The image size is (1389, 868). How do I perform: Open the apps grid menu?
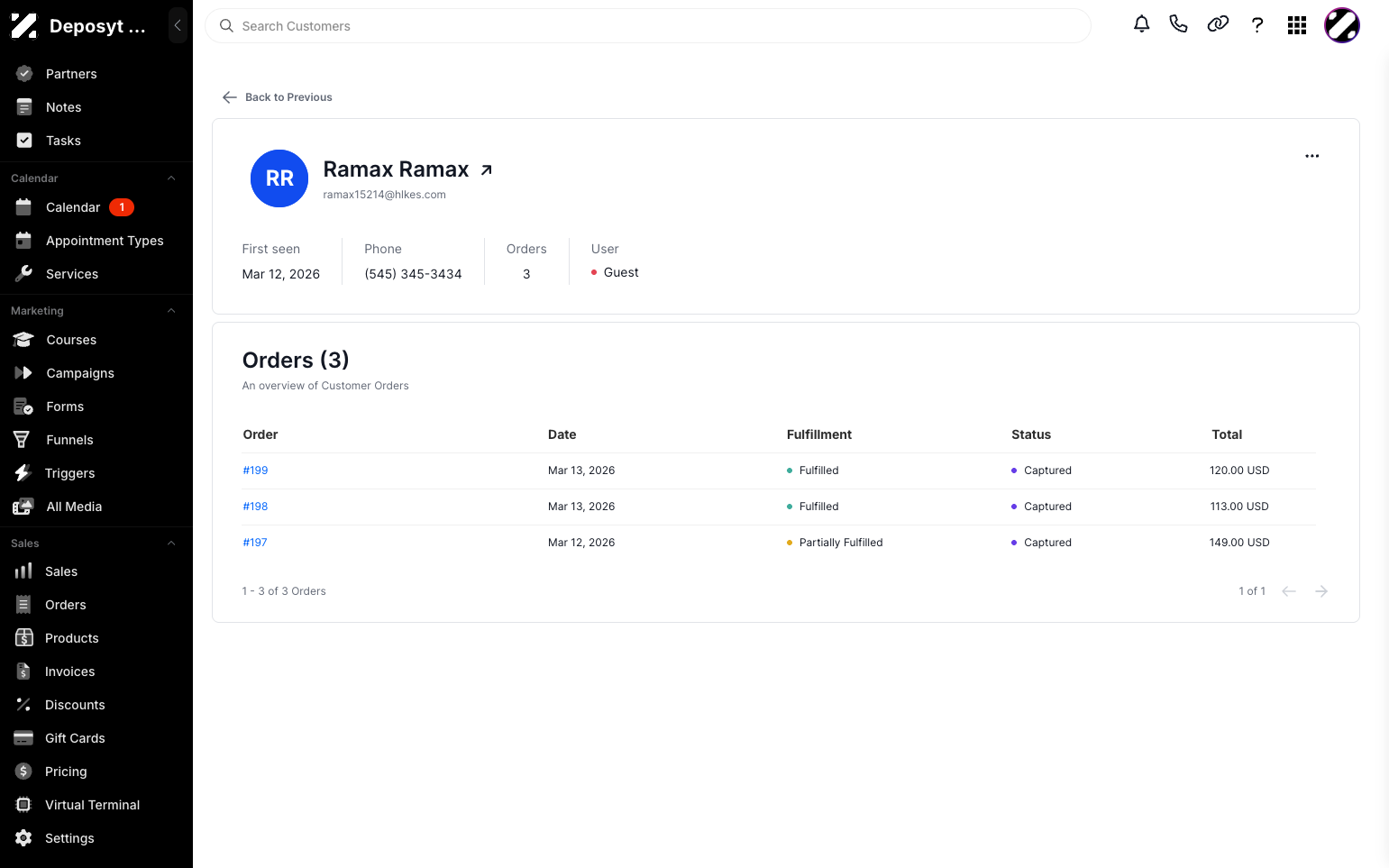tap(1297, 25)
